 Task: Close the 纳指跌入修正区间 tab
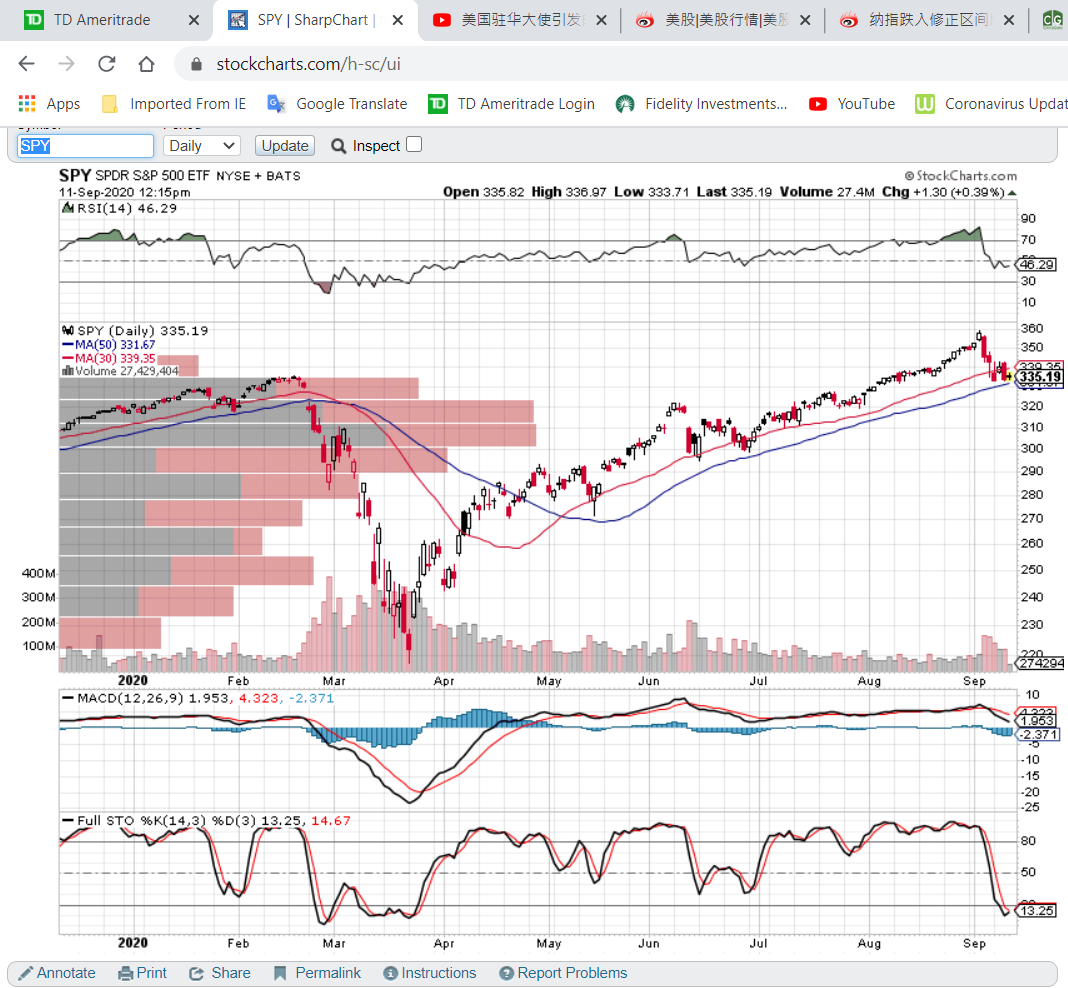tap(1009, 20)
